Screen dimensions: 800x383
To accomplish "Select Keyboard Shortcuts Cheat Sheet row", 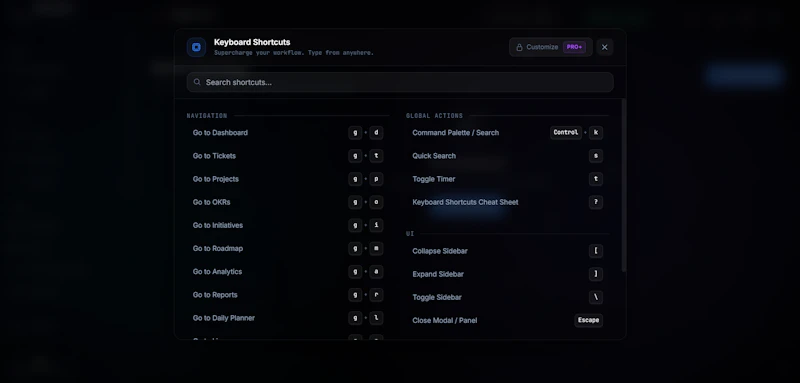I will [508, 202].
